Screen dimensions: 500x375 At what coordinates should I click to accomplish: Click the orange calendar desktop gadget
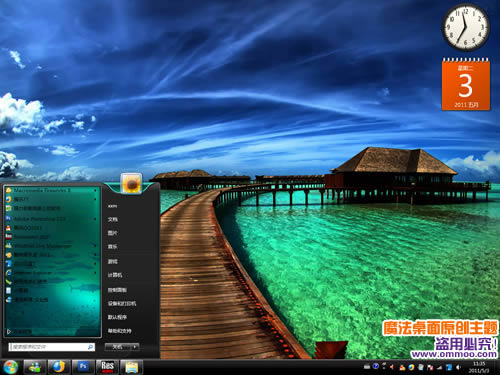tap(466, 84)
